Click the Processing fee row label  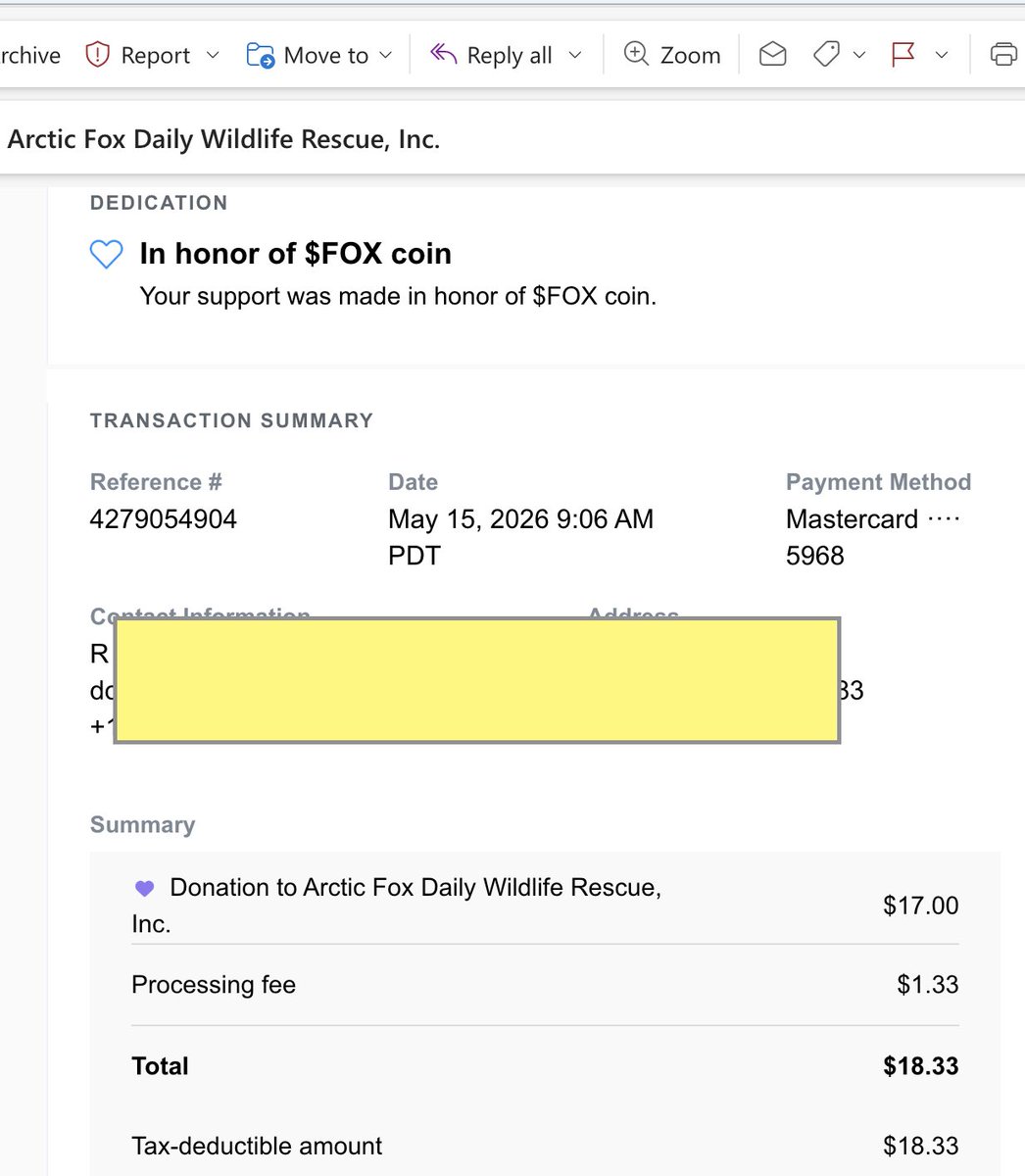tap(214, 985)
